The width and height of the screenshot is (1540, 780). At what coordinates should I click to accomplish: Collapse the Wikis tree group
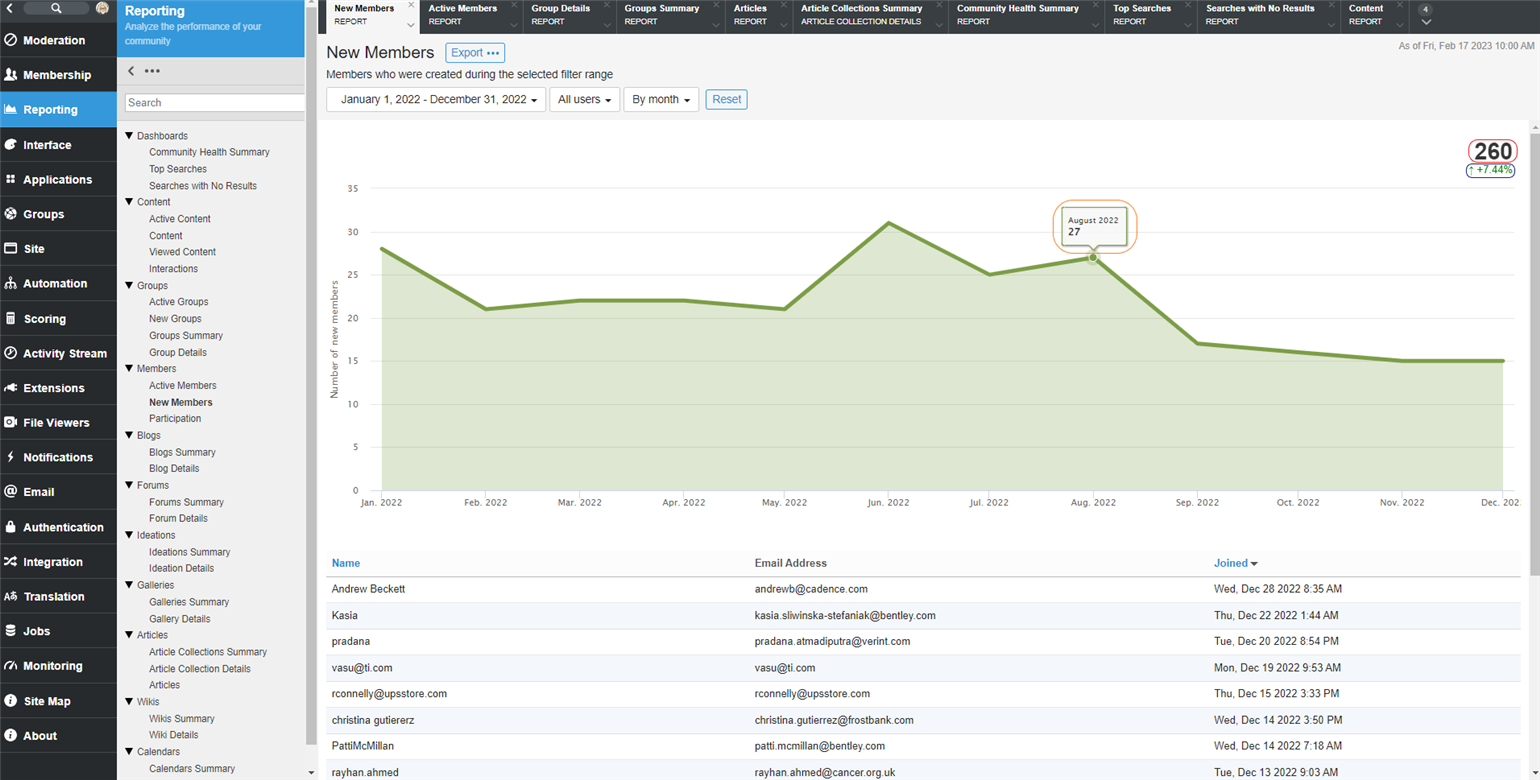(129, 702)
